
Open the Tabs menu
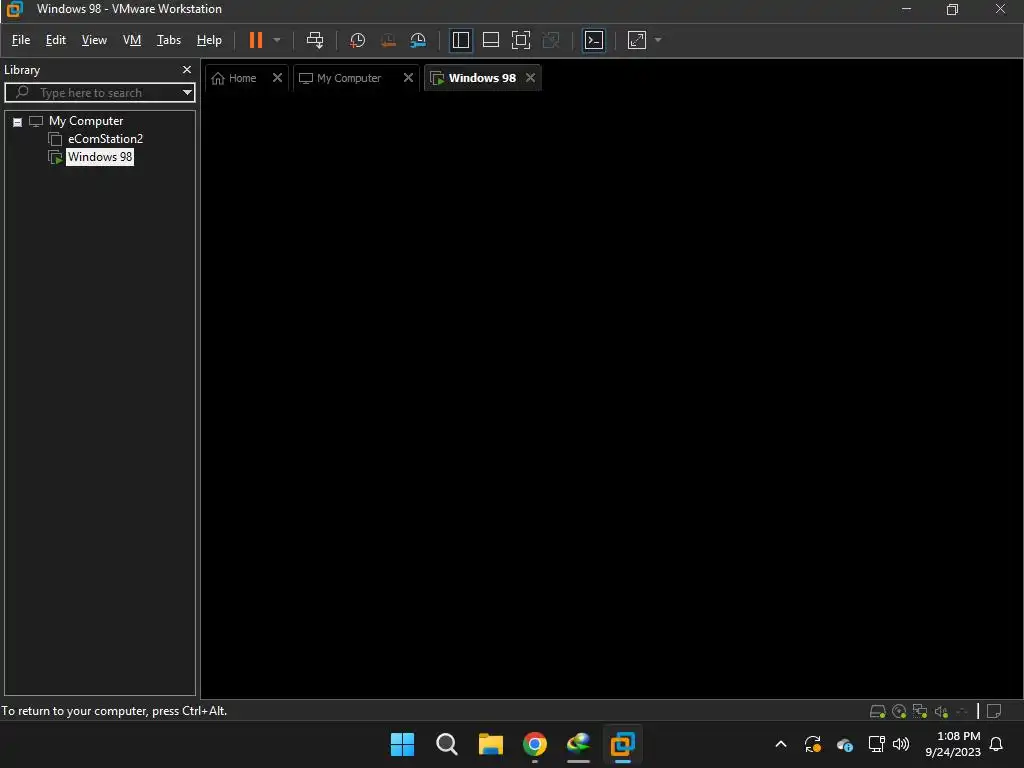click(168, 40)
